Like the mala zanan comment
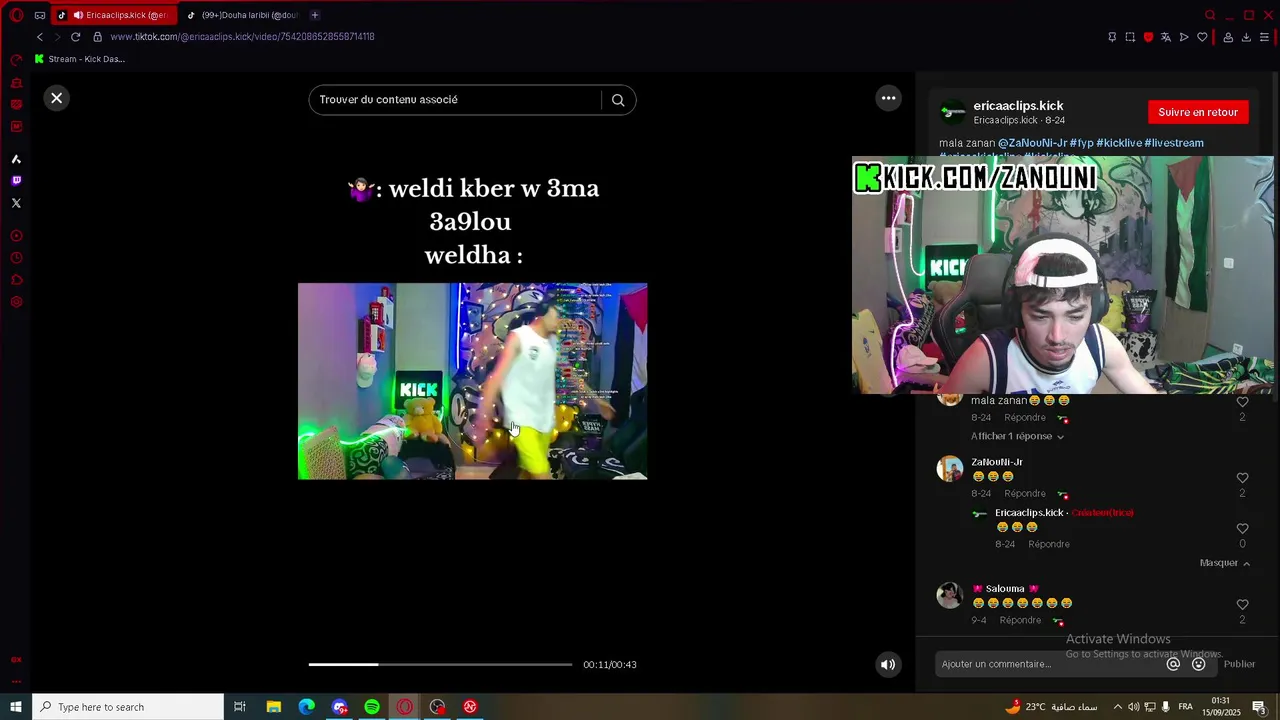 coord(1242,402)
